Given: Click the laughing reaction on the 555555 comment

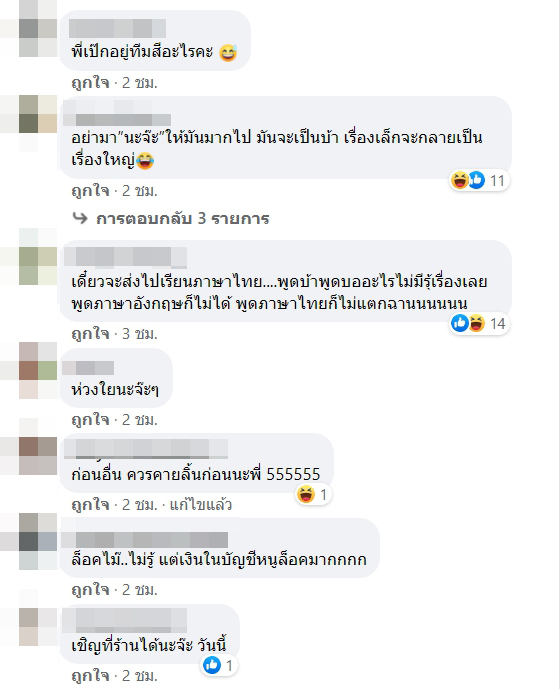Looking at the screenshot, I should 305,494.
